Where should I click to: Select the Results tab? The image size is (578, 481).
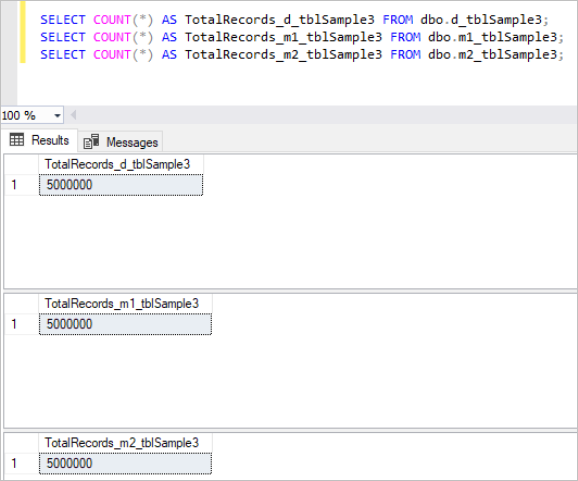tap(39, 140)
